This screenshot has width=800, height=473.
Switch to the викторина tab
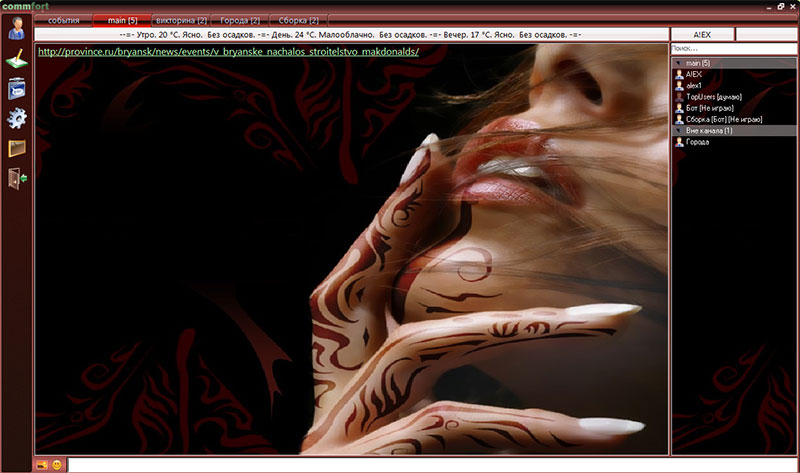point(182,20)
